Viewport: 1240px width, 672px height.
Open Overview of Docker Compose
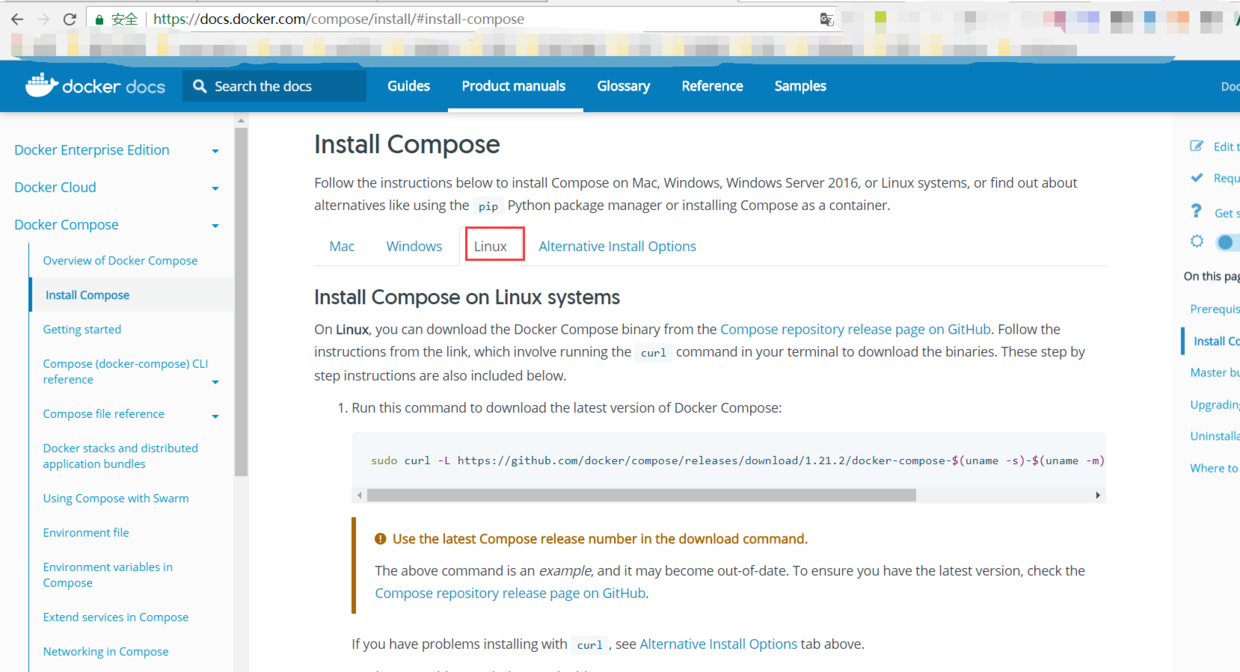click(120, 261)
